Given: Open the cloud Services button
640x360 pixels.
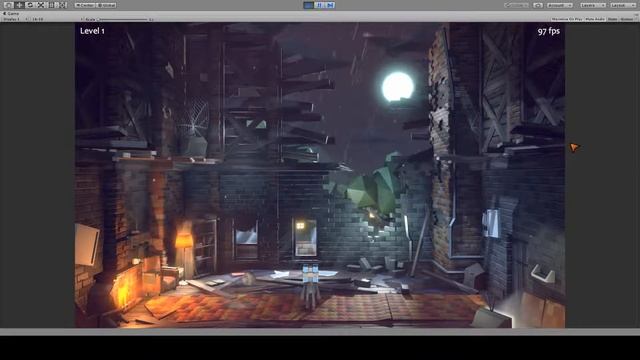Looking at the screenshot, I should (538, 5).
